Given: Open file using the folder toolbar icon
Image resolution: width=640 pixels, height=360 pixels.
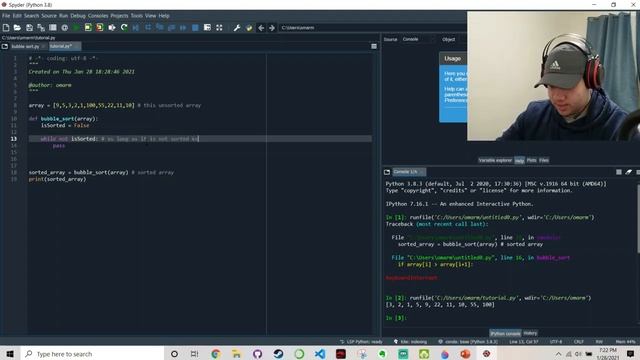Looking at the screenshot, I should [x=17, y=27].
